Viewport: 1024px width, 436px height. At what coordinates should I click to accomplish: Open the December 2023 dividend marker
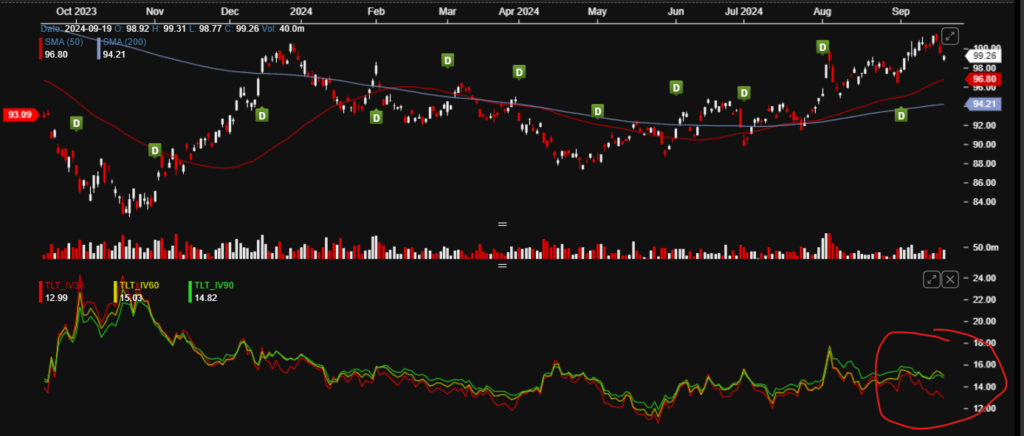coord(262,115)
